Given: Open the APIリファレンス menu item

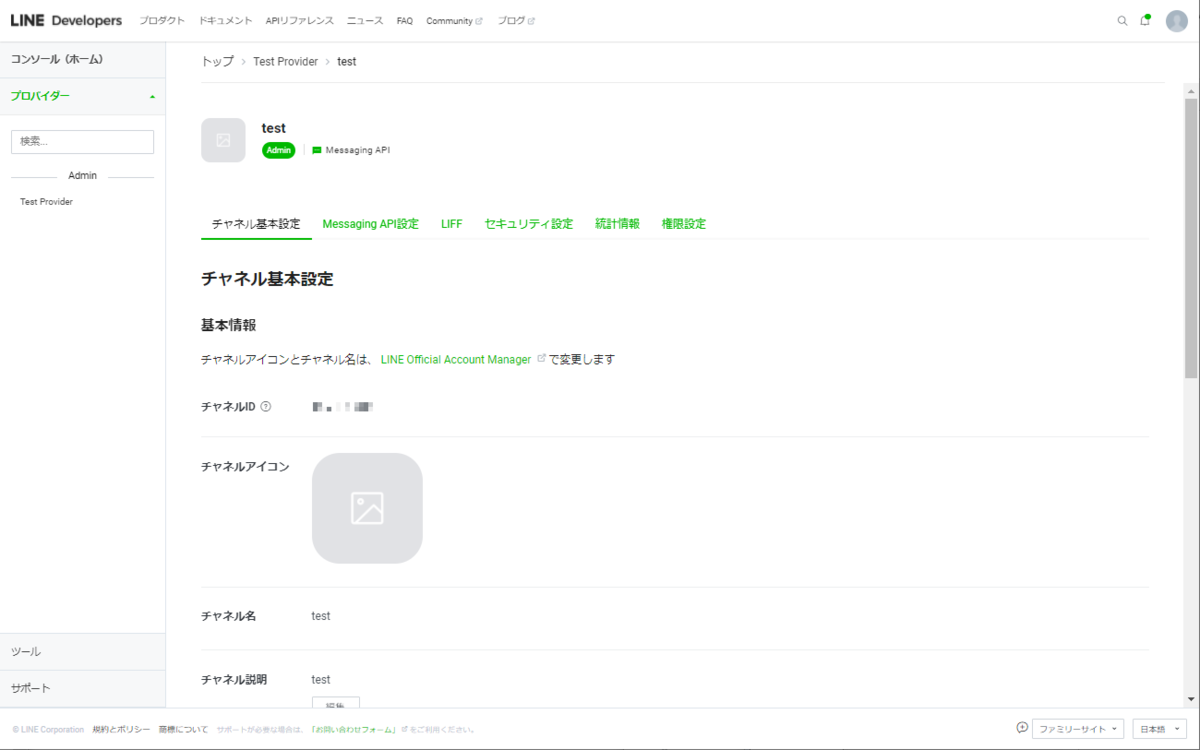Looking at the screenshot, I should pos(300,21).
